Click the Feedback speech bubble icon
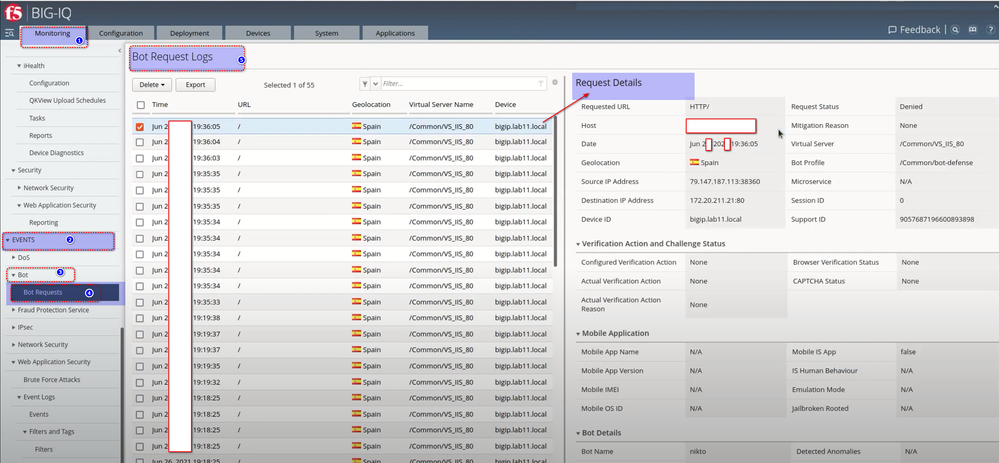This screenshot has height=463, width=999. click(x=893, y=31)
